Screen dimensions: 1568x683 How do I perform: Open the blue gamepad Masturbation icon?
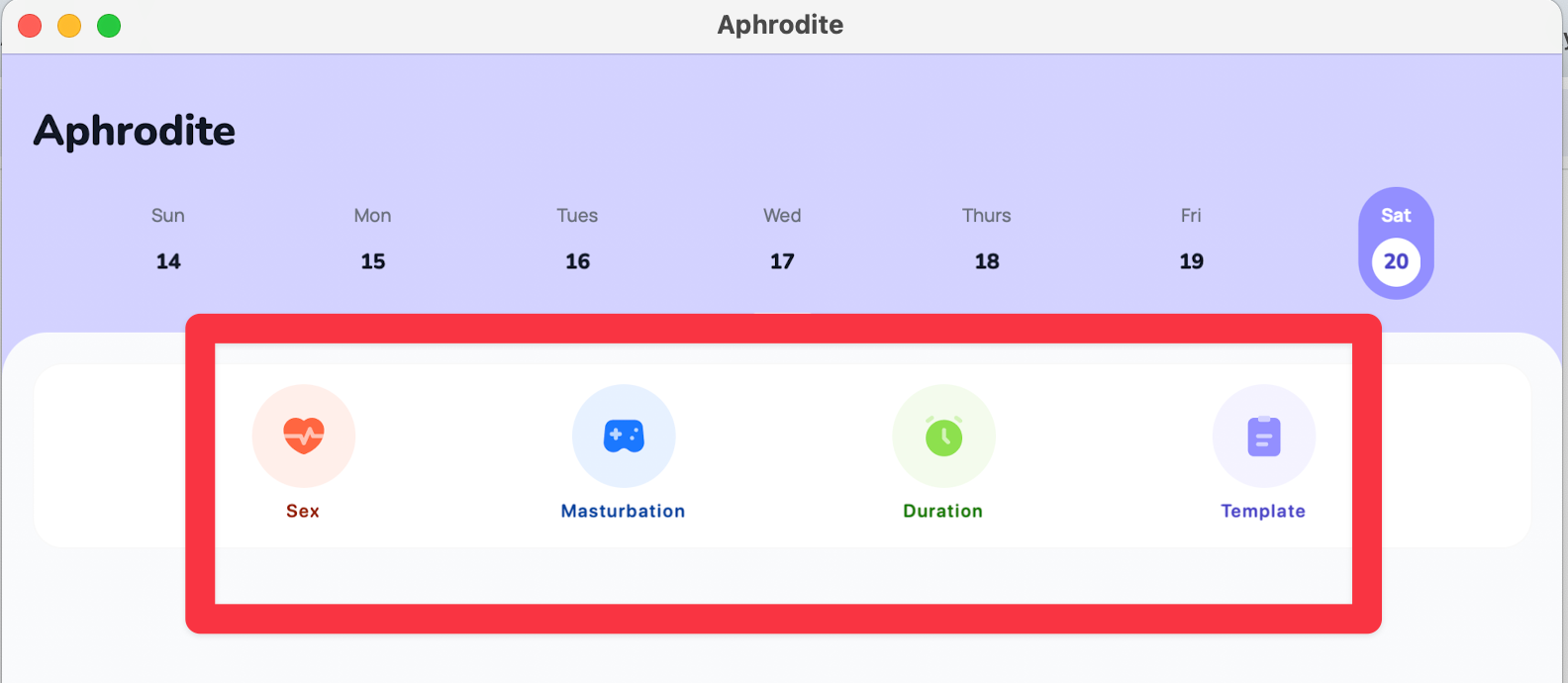point(624,436)
